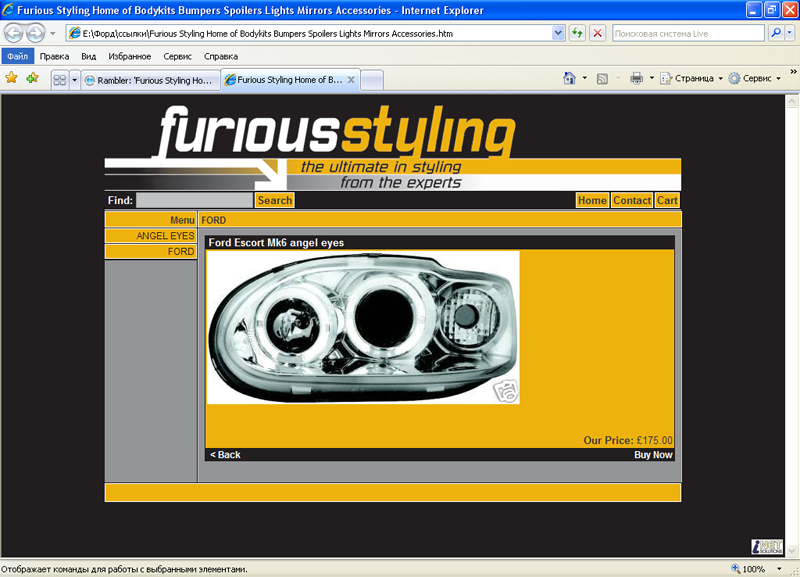
Task: Click the iNET Solutions logo icon
Action: click(767, 546)
